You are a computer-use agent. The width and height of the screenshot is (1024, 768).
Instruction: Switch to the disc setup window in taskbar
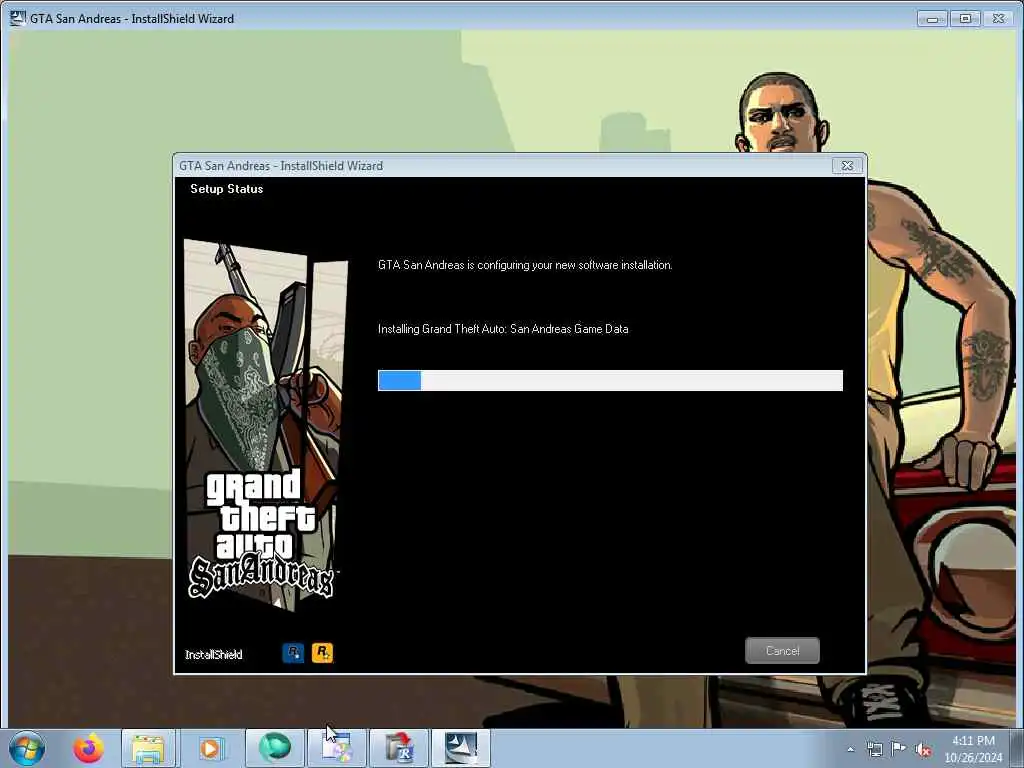coord(337,748)
